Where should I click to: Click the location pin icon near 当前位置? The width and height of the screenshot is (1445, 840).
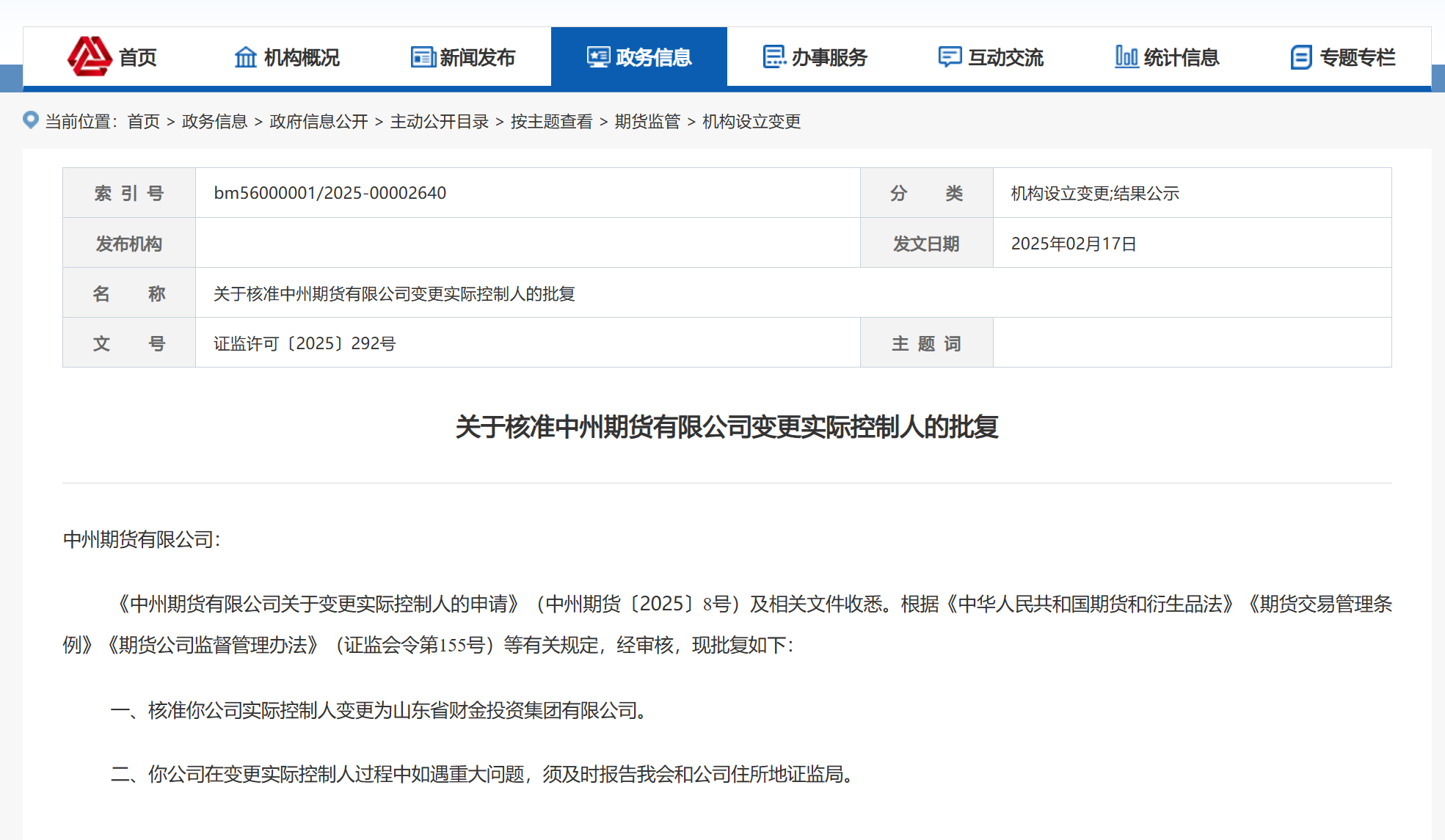pyautogui.click(x=31, y=120)
